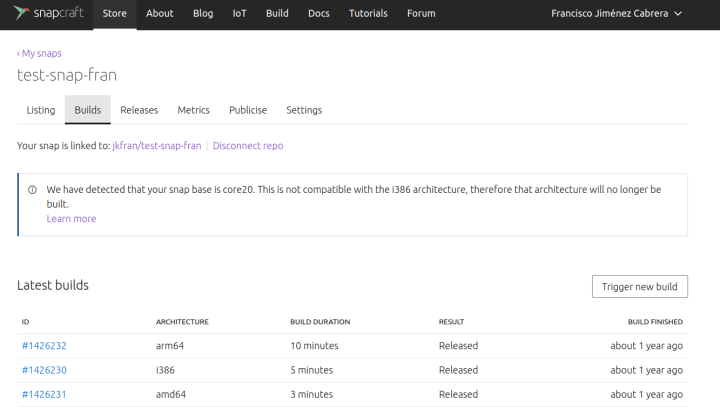Click the 10 minutes duration cell
The image size is (720, 407).
click(314, 346)
